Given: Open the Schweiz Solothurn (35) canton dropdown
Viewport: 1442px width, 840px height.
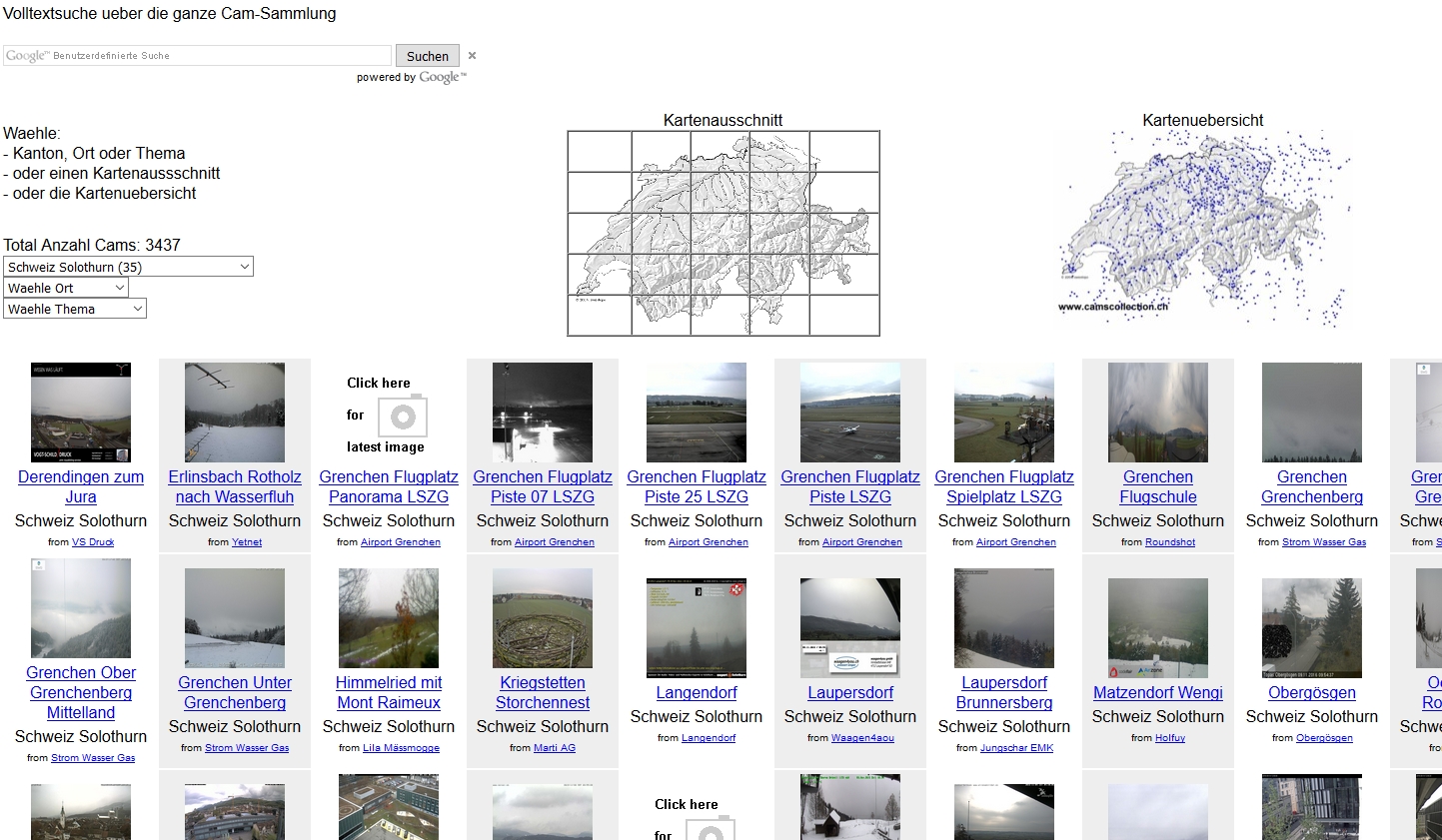Looking at the screenshot, I should point(128,267).
